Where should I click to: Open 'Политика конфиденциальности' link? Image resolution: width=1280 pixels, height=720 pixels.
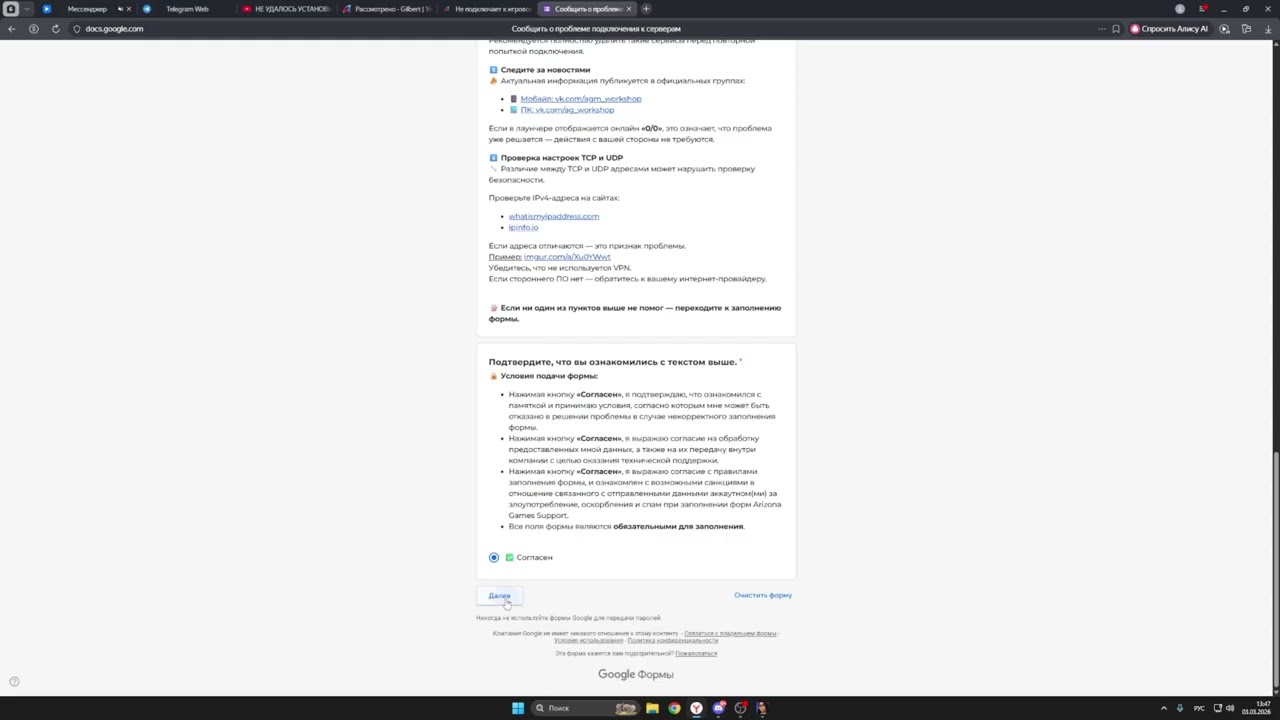(x=672, y=640)
